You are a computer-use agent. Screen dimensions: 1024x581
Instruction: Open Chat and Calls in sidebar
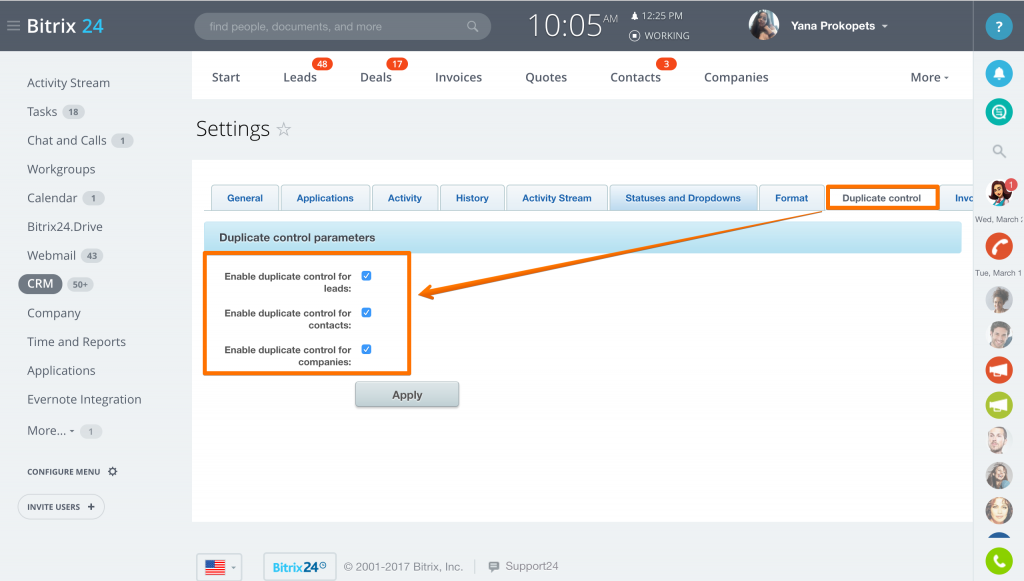pyautogui.click(x=67, y=140)
